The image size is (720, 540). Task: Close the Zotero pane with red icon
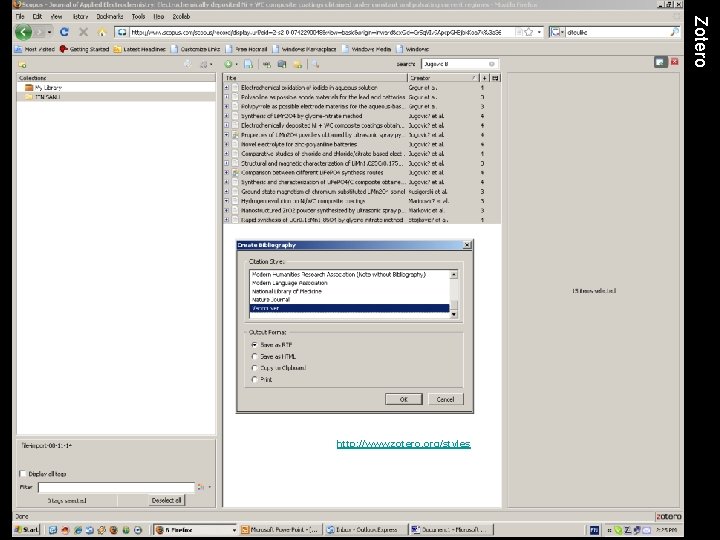point(675,62)
